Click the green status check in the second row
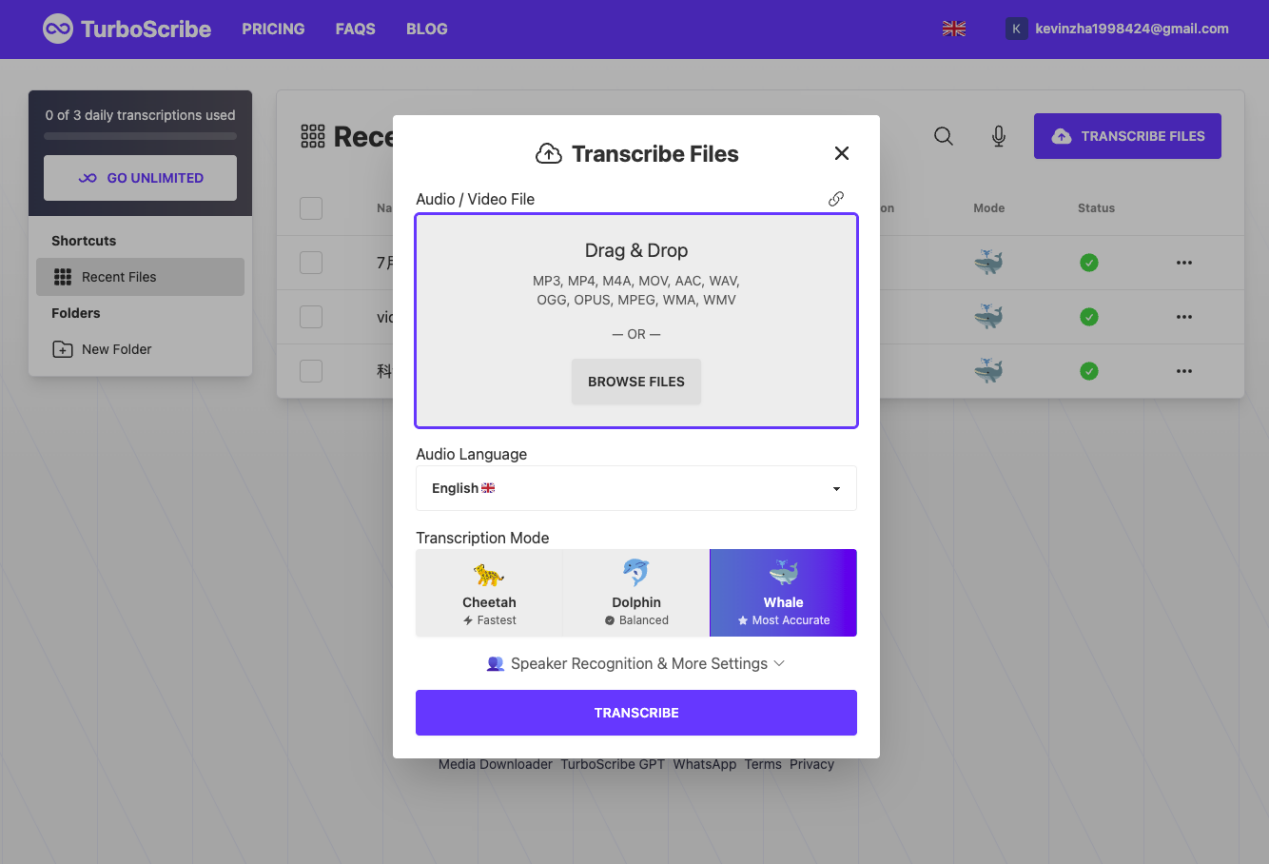Viewport: 1269px width, 864px height. pyautogui.click(x=1089, y=317)
